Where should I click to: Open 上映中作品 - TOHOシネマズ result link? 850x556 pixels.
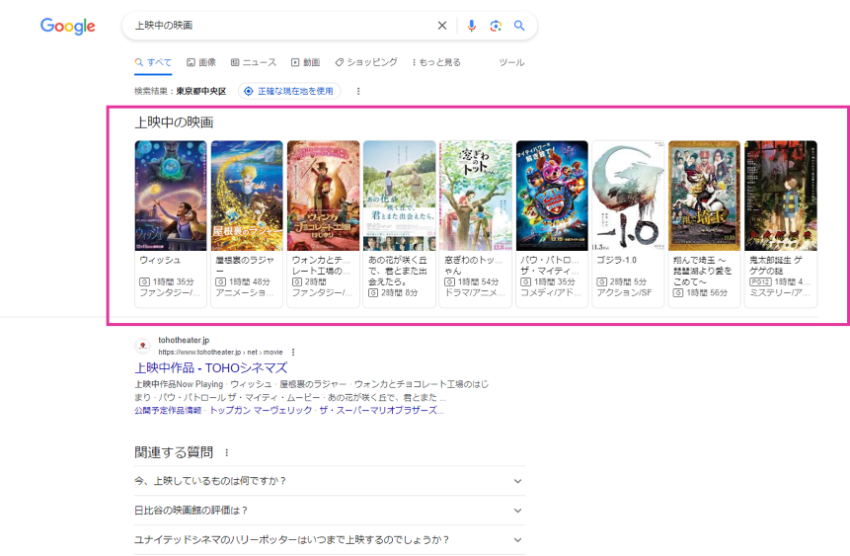(211, 368)
